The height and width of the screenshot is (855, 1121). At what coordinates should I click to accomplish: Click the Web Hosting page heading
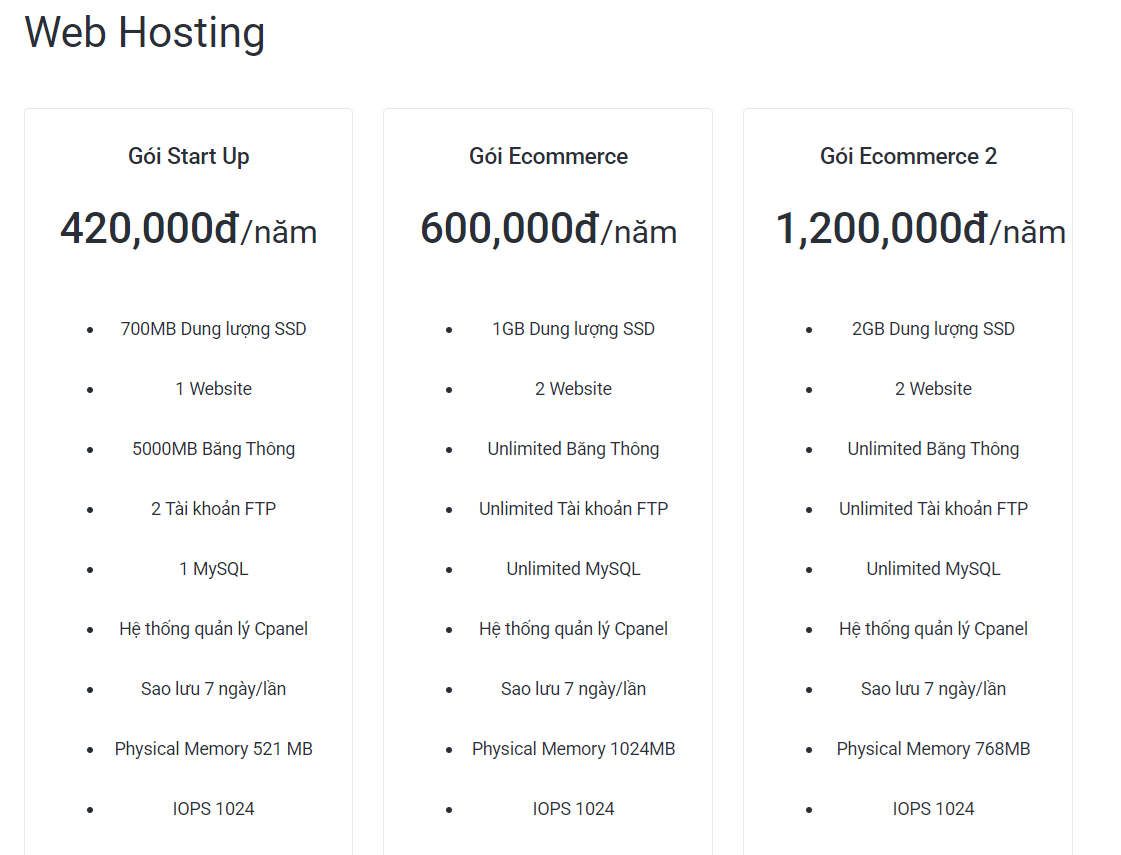click(146, 32)
